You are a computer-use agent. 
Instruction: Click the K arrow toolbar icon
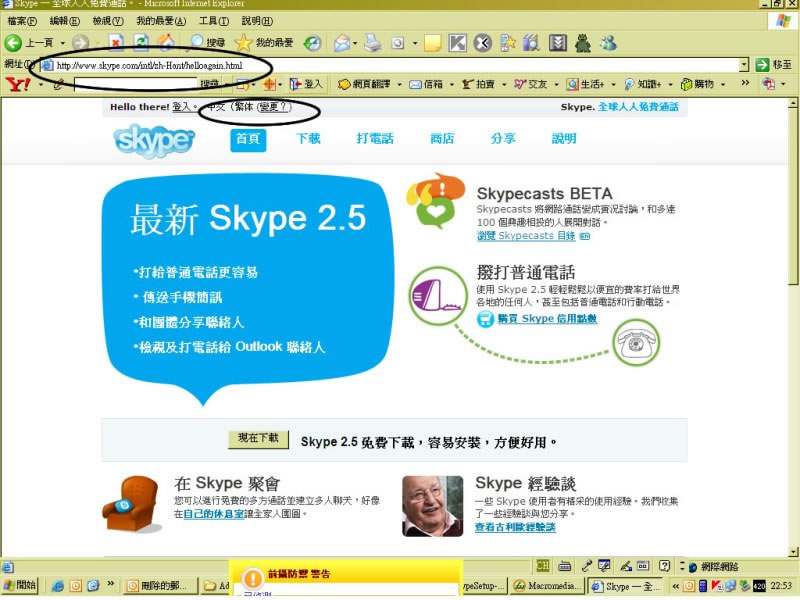pos(457,43)
